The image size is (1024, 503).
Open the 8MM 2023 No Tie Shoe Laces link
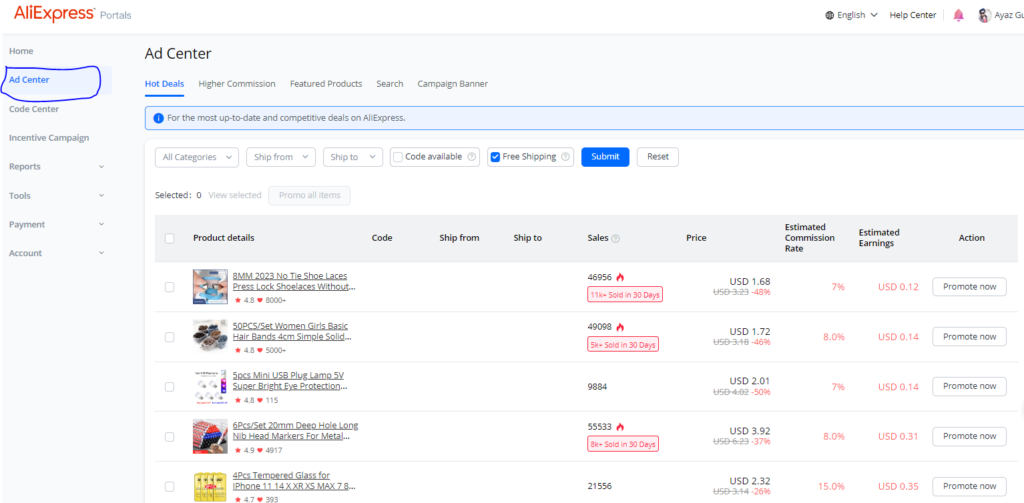[295, 281]
